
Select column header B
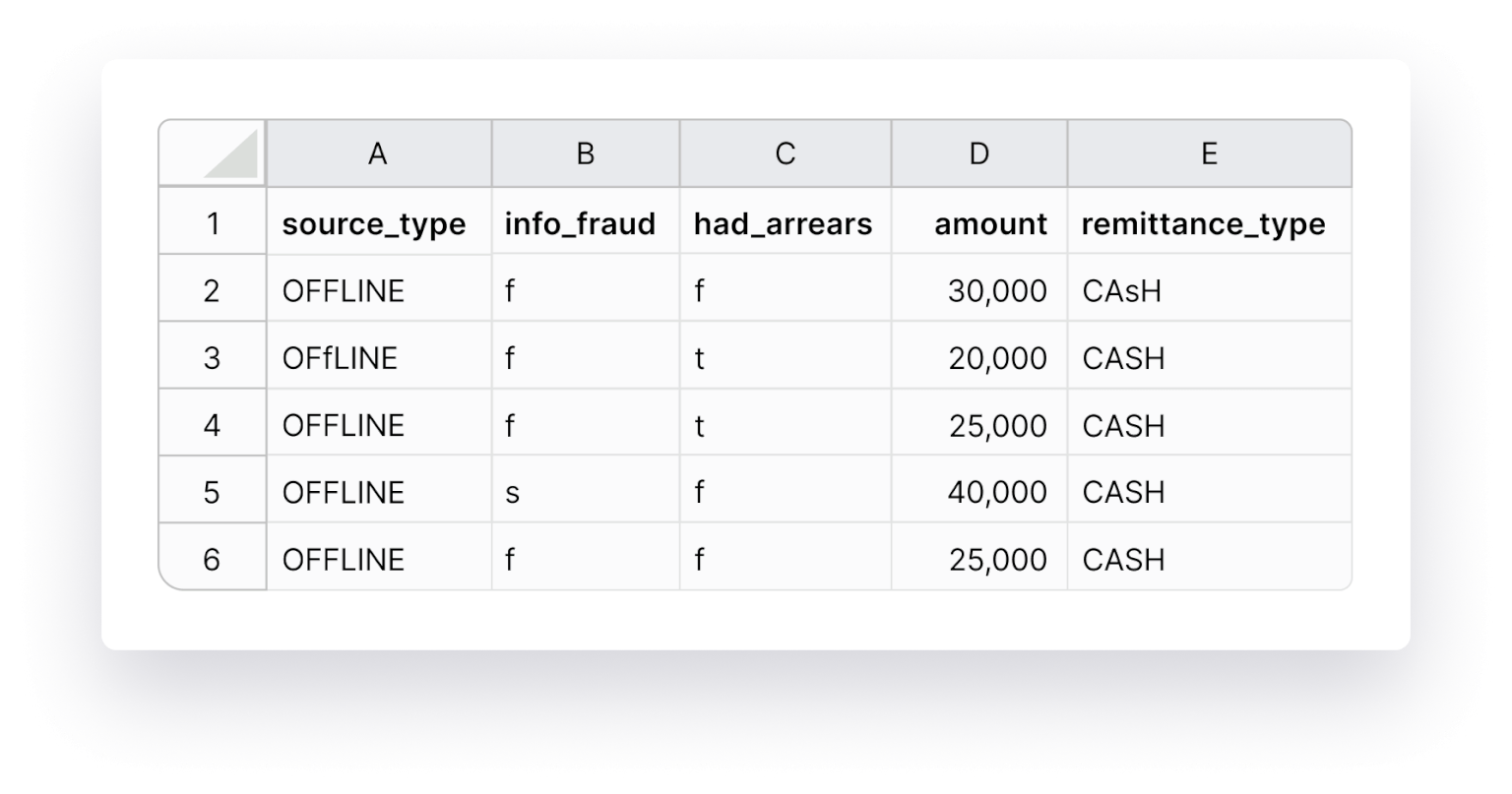tap(585, 153)
